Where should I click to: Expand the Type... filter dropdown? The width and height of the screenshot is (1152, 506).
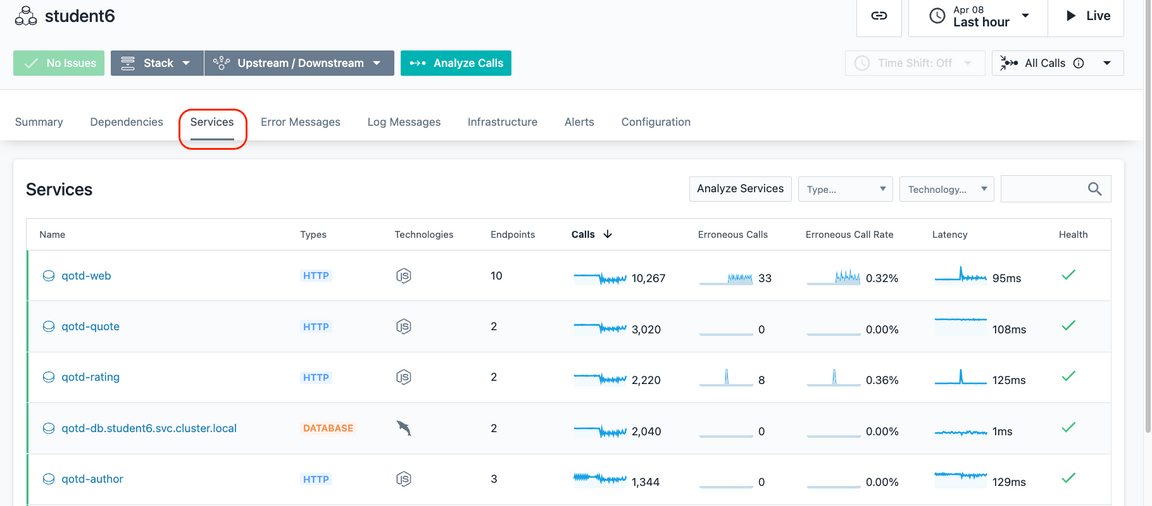846,189
